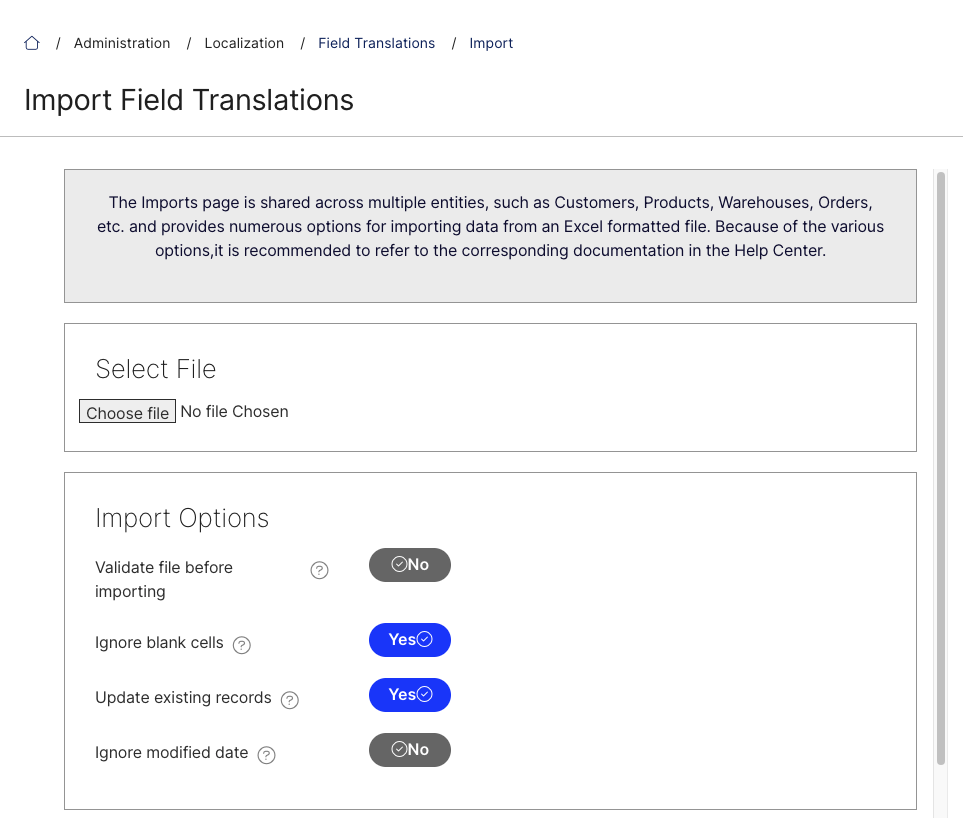Viewport: 963px width, 819px height.
Task: Open help tooltip for Validate file before importing
Action: click(x=319, y=569)
